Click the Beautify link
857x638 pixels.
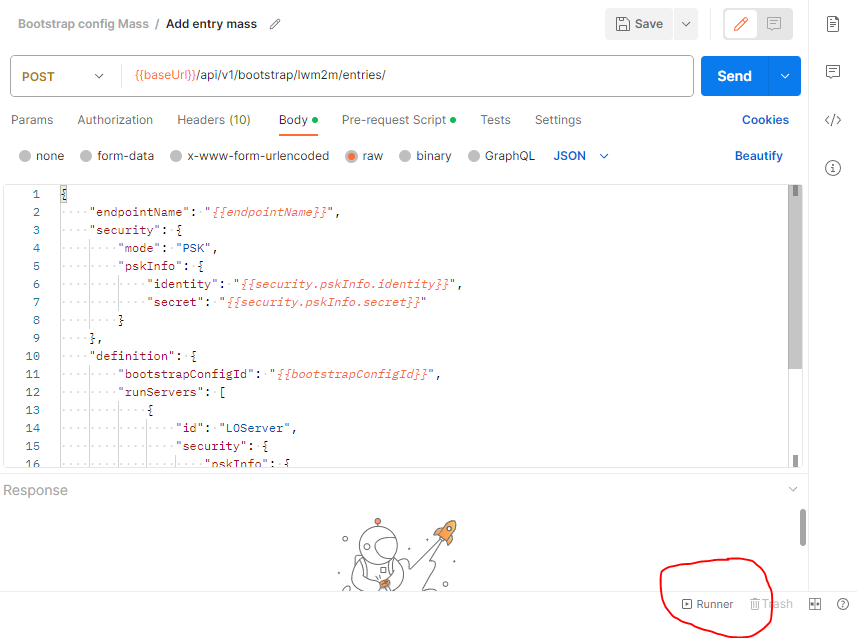[759, 156]
